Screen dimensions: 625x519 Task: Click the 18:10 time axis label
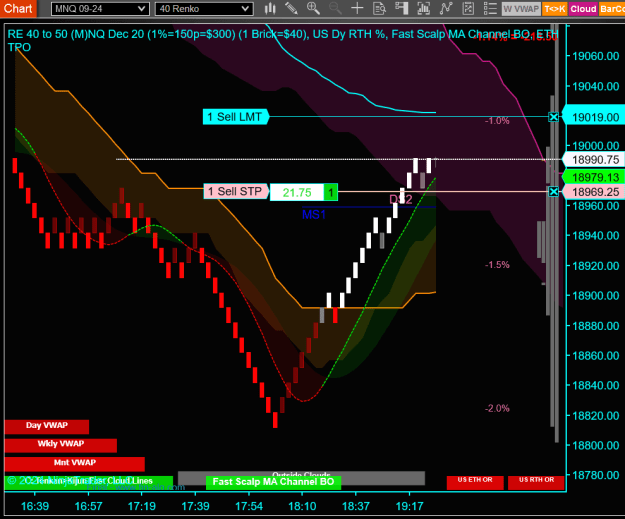(302, 506)
